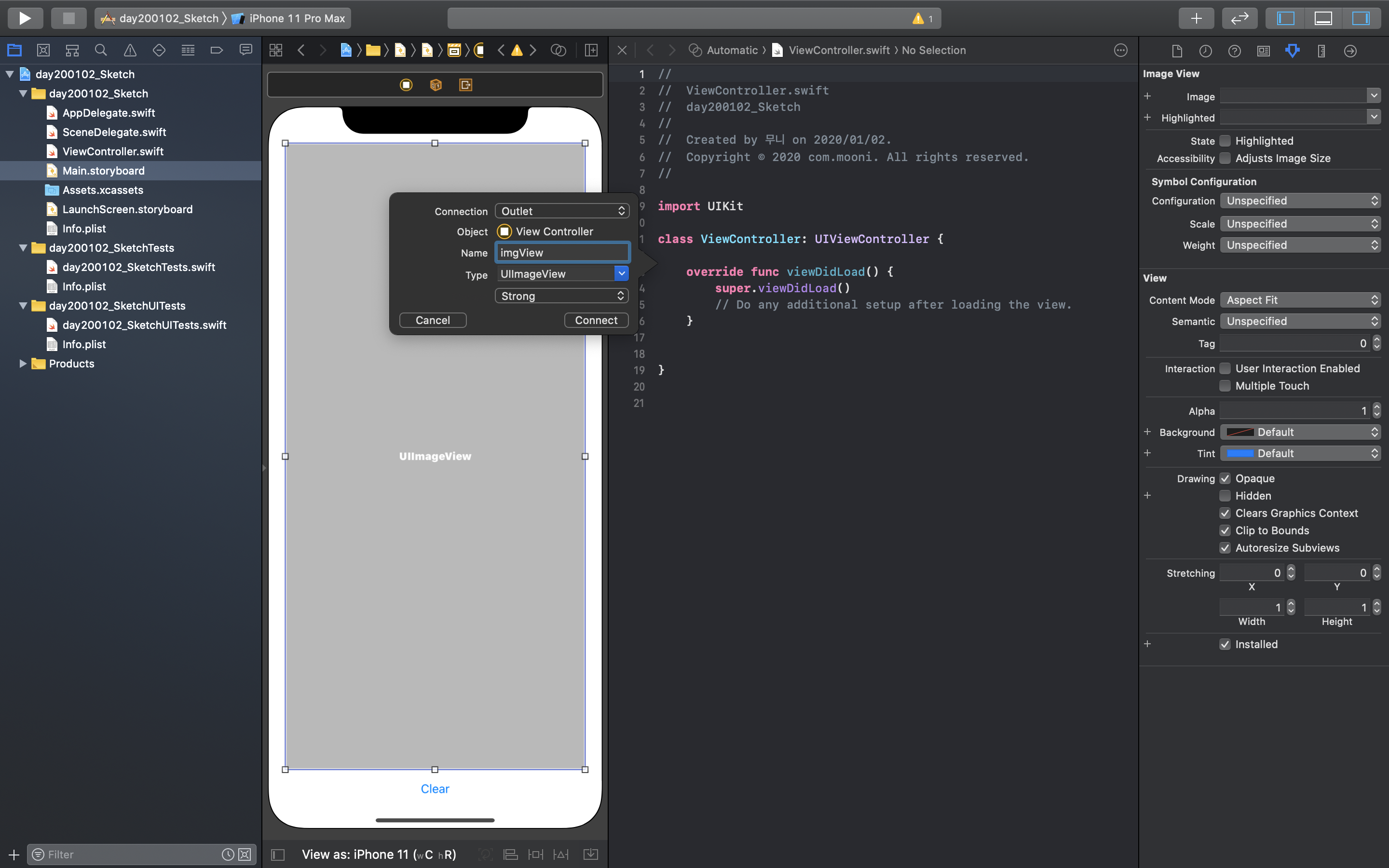Collapse the day200102_SketchTests folder

click(23, 248)
